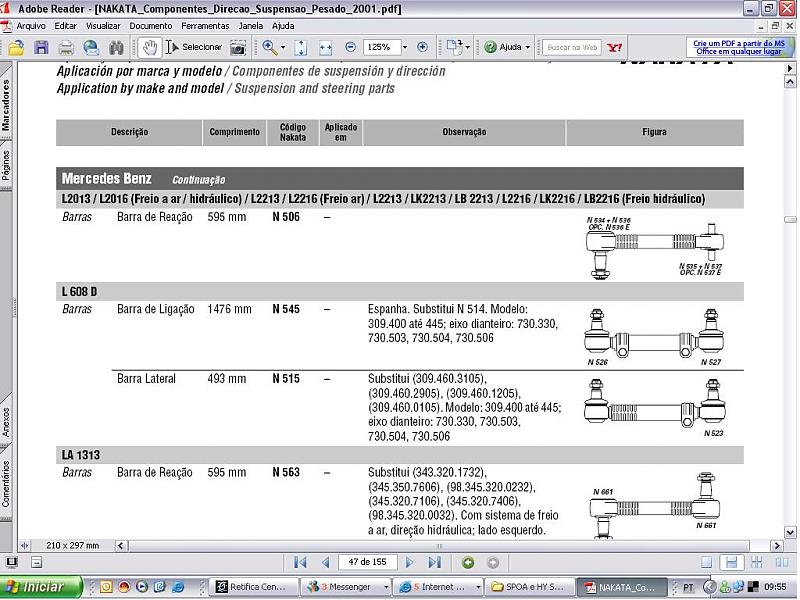Expand the zoom tool dropdown arrow
Screen dimensions: 800x600
click(x=283, y=47)
